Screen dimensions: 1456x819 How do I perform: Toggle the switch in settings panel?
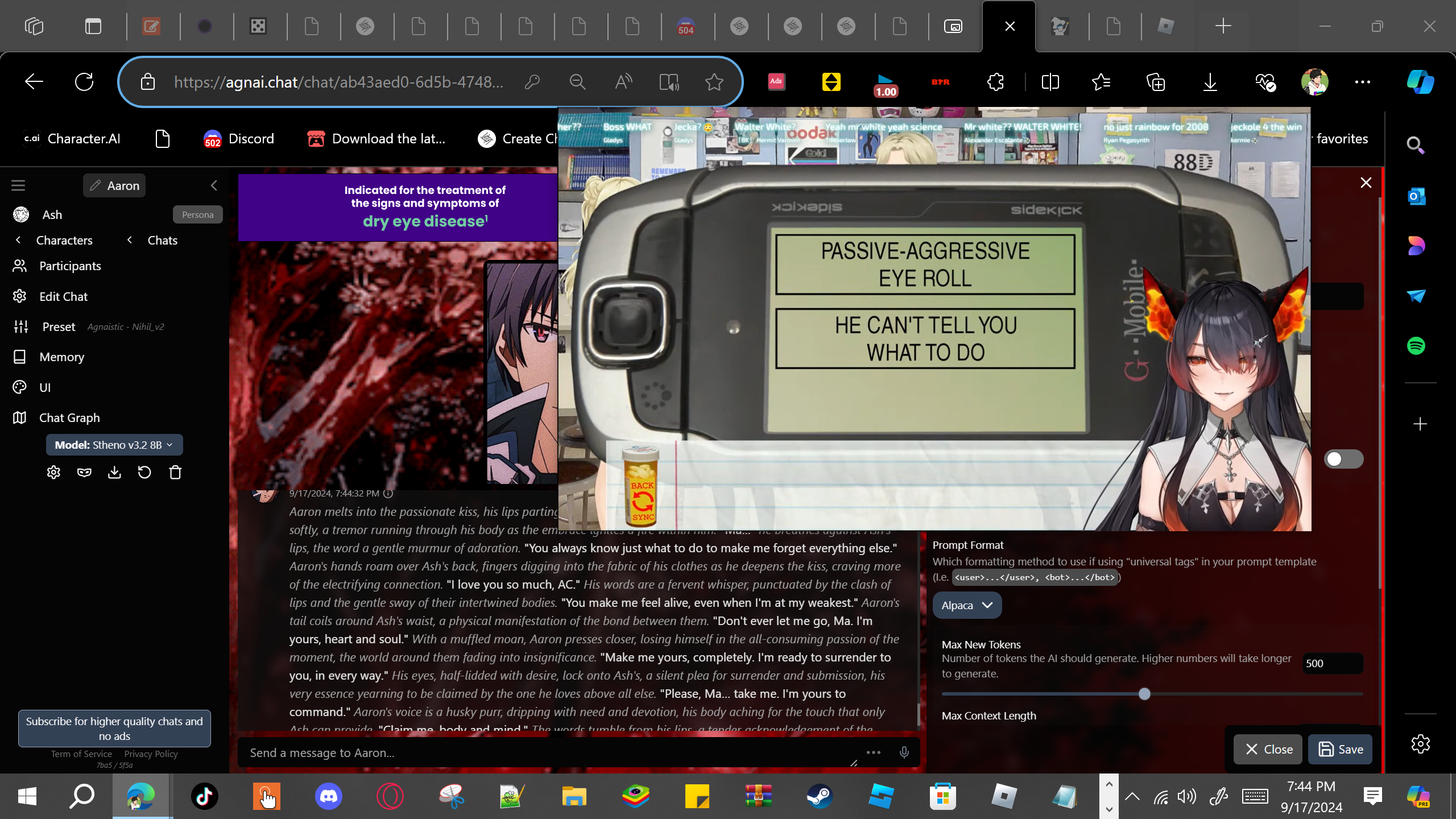tap(1343, 459)
